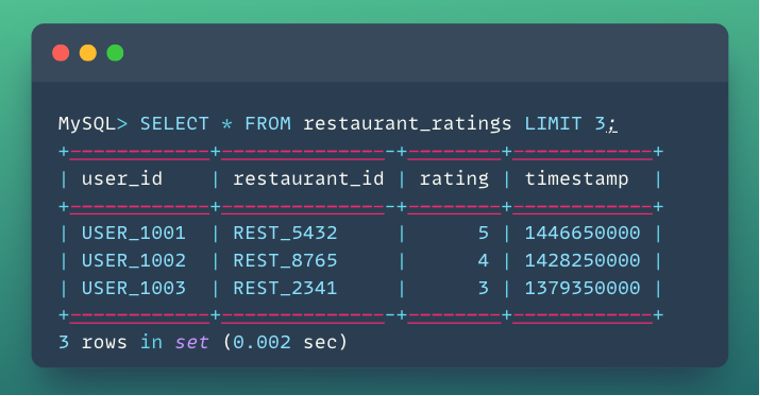Click the FROM keyword in the query

pyautogui.click(x=268, y=124)
